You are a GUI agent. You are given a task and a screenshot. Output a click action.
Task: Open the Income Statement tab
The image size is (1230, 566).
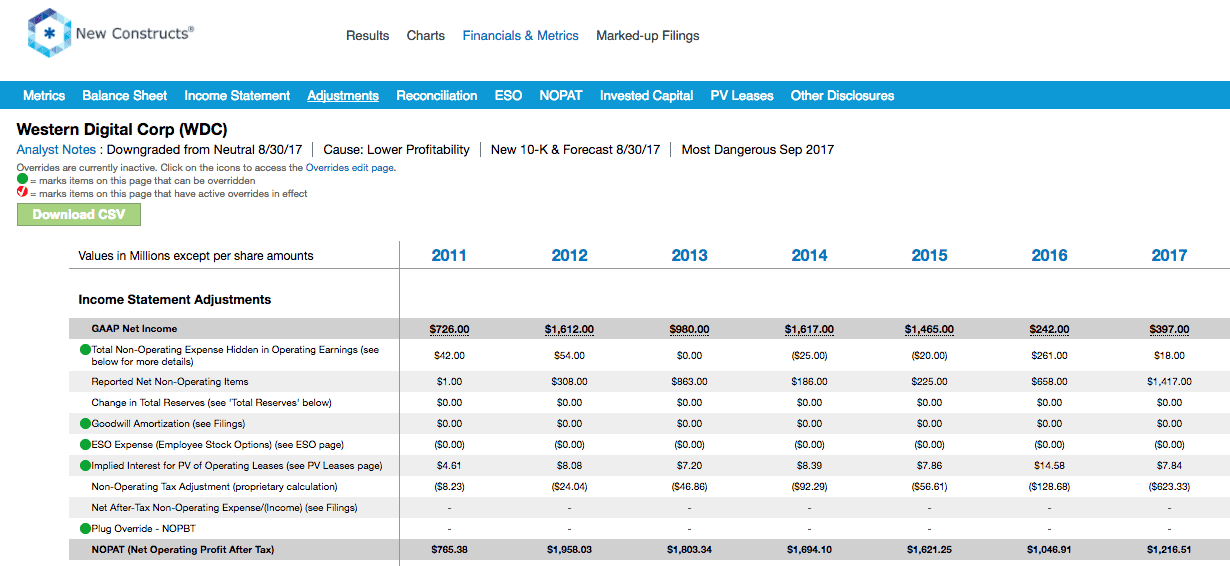point(237,96)
